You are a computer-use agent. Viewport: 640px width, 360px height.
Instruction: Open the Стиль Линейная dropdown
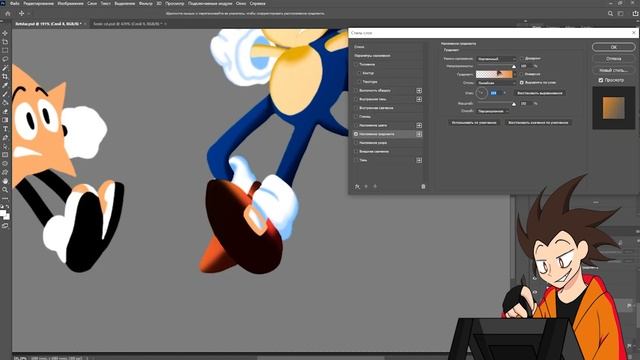496,83
